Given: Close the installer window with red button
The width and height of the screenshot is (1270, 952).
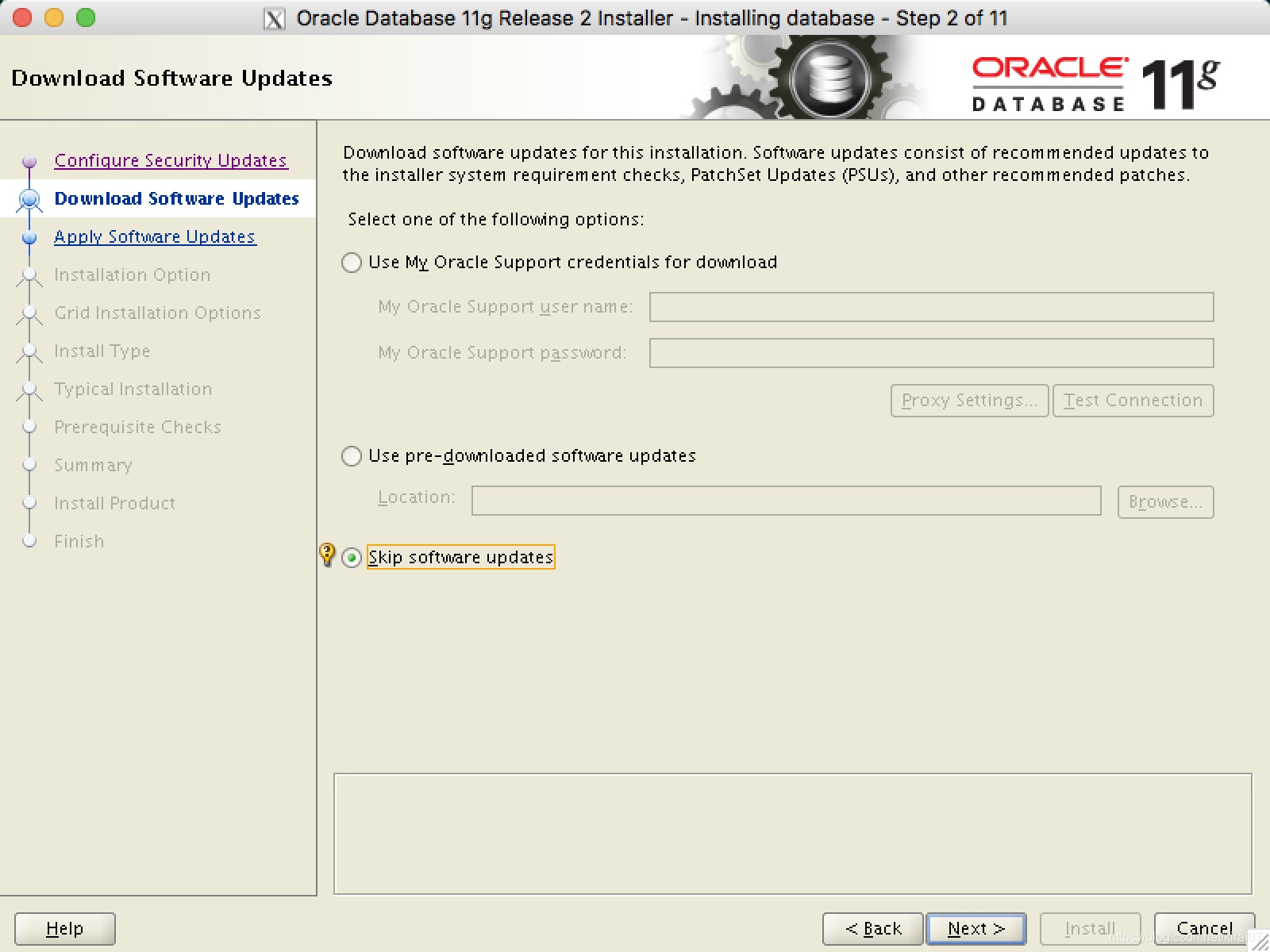Looking at the screenshot, I should (x=22, y=17).
